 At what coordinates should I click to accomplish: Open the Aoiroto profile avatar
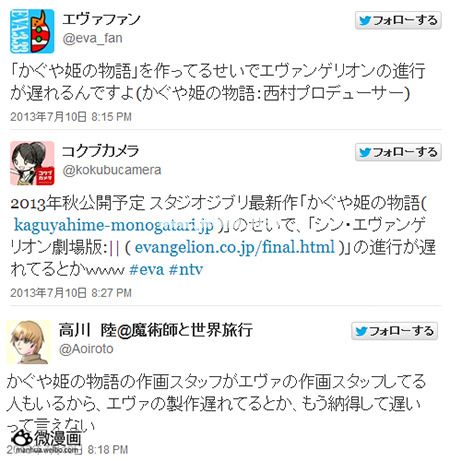pos(29,342)
